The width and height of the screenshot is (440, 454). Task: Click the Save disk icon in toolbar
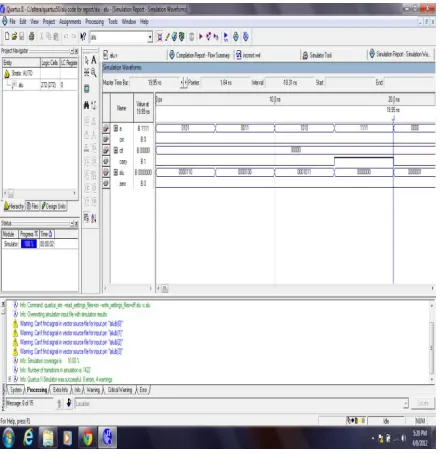[x=22, y=36]
